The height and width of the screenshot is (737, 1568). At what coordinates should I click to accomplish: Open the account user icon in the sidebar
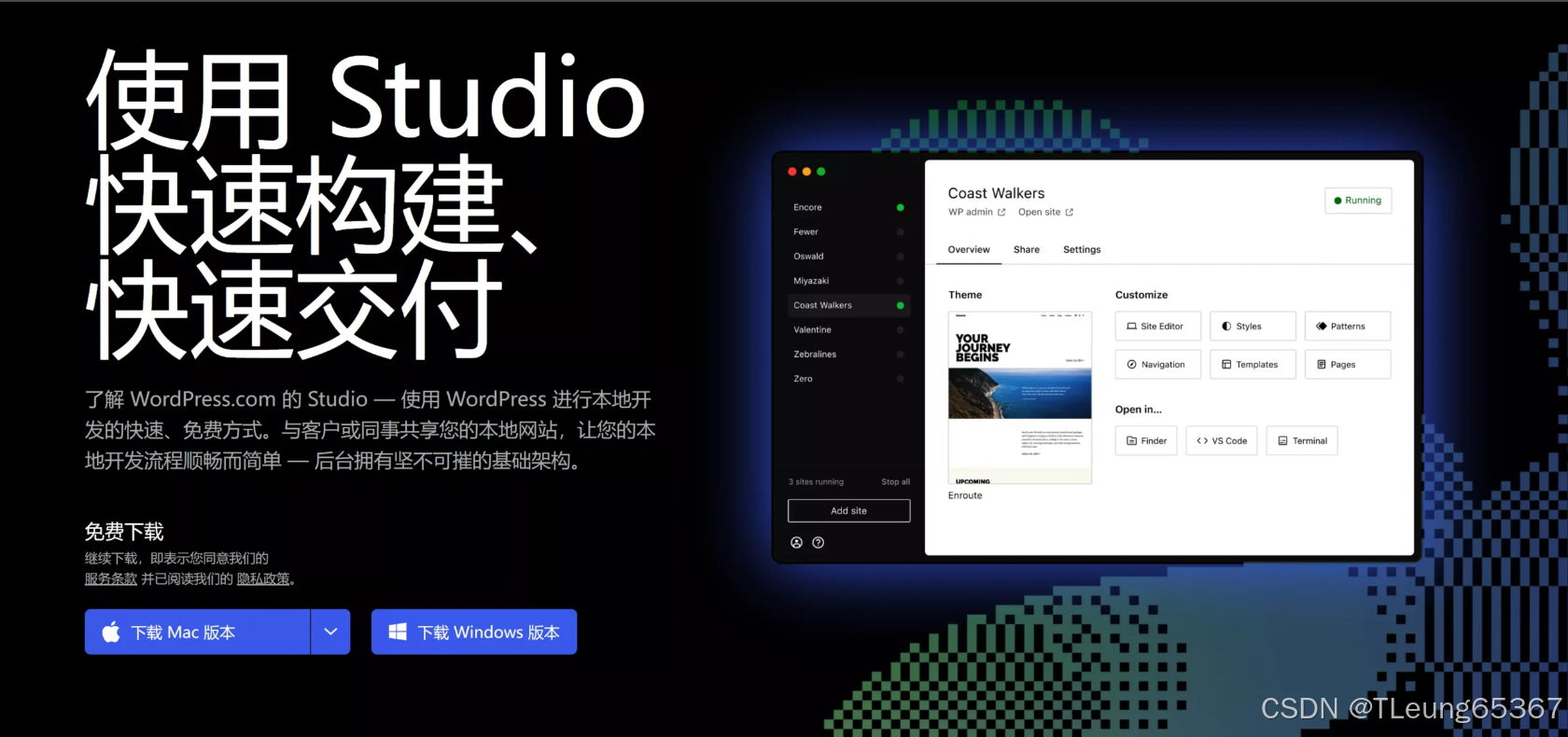coord(796,542)
